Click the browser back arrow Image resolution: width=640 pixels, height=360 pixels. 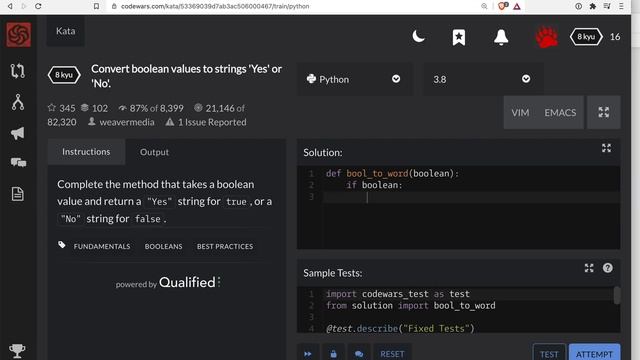click(10, 6)
